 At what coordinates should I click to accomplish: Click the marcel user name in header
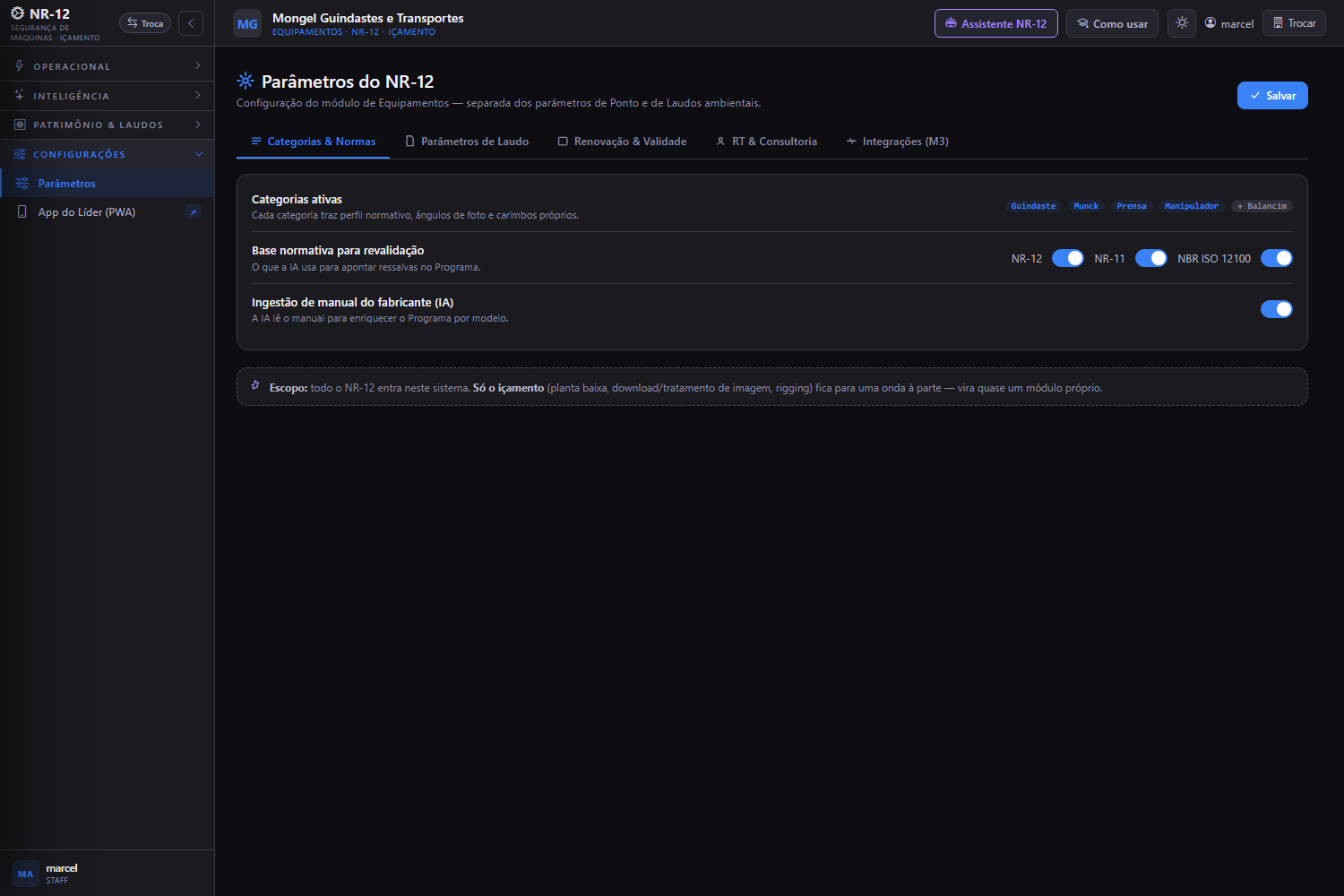[x=1237, y=24]
